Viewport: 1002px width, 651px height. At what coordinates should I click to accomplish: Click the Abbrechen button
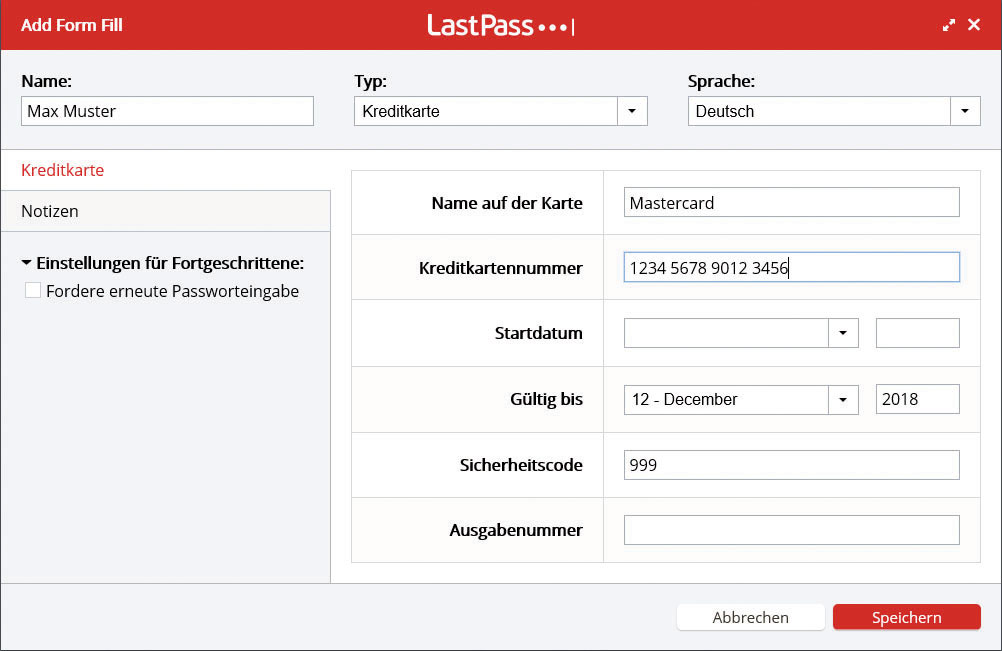pyautogui.click(x=751, y=617)
